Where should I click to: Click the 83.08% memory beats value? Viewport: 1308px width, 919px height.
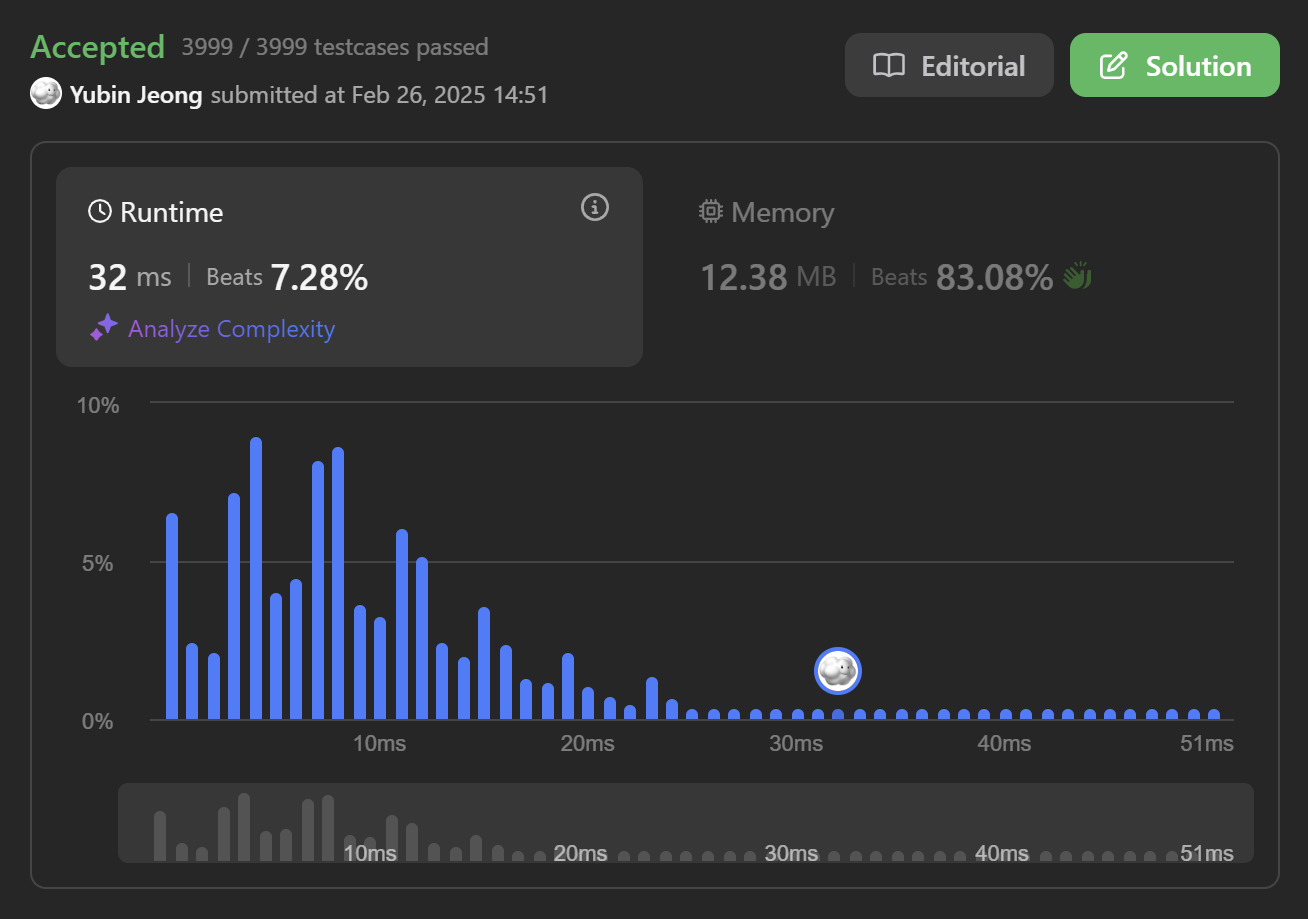point(994,277)
